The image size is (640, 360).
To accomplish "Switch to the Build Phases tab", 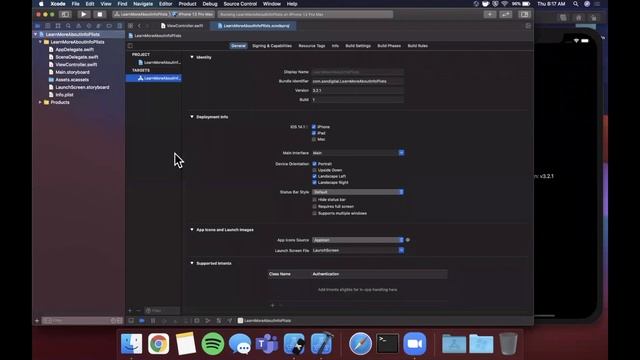I will point(389,46).
